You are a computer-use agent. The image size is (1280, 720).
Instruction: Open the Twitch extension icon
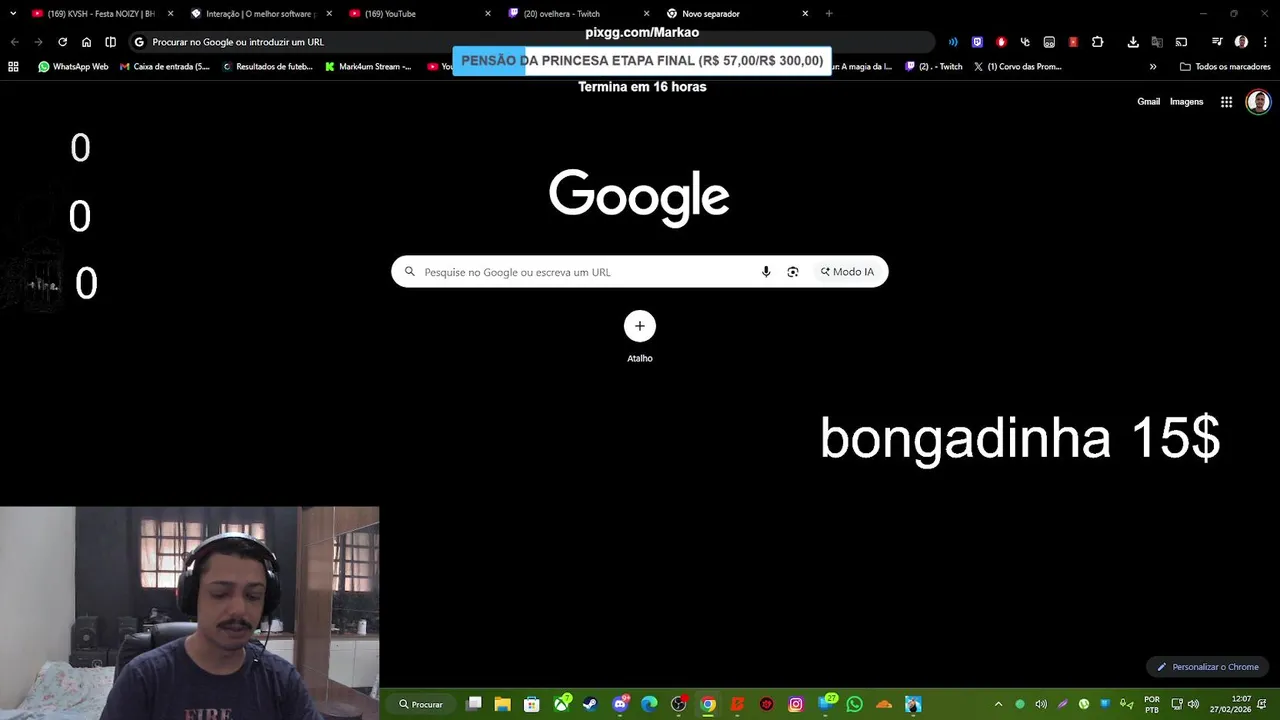pyautogui.click(x=977, y=42)
